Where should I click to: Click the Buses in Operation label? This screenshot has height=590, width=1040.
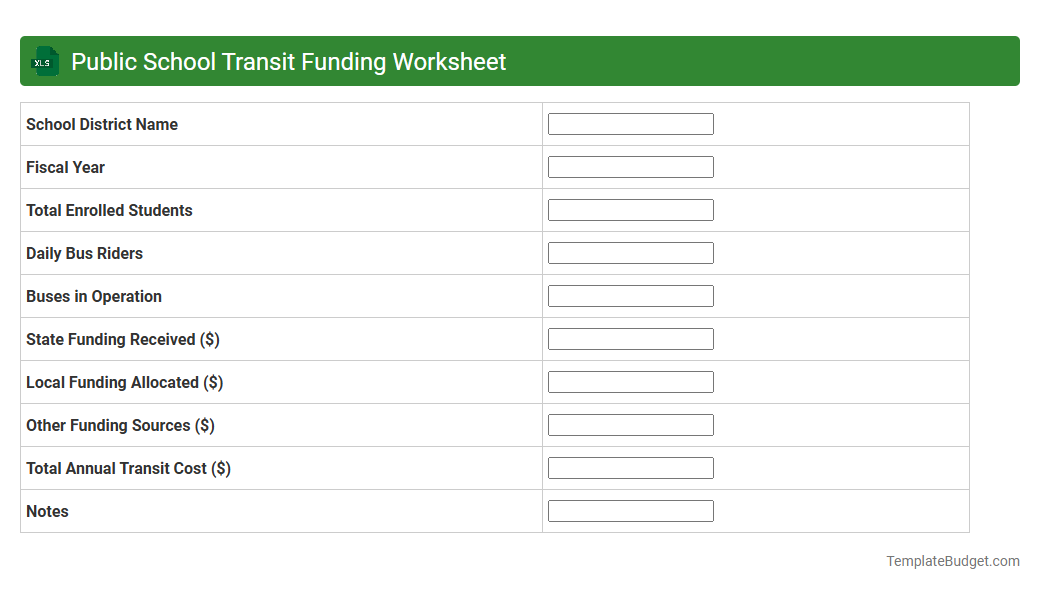tap(93, 296)
